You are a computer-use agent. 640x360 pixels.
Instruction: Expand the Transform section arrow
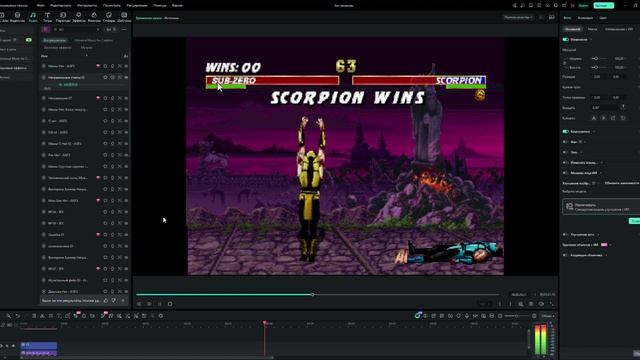click(x=591, y=40)
